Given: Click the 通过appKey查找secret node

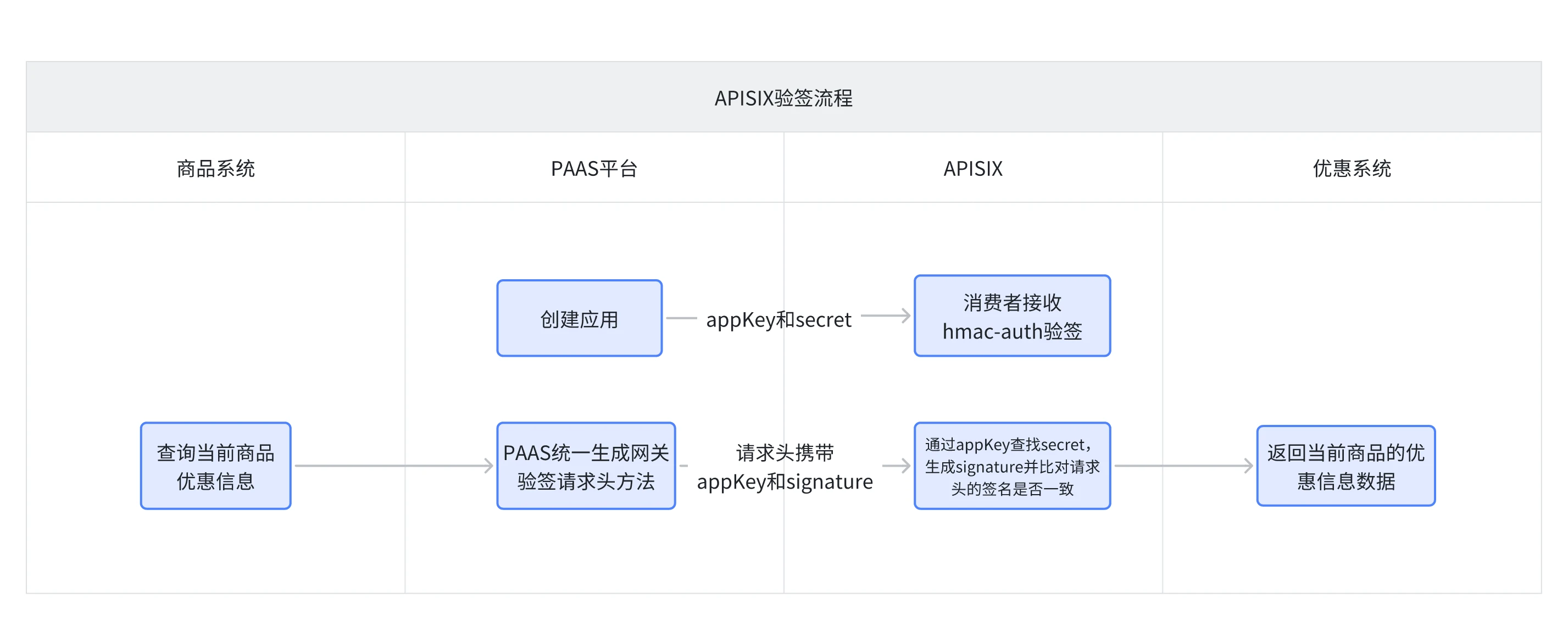Looking at the screenshot, I should 1011,466.
